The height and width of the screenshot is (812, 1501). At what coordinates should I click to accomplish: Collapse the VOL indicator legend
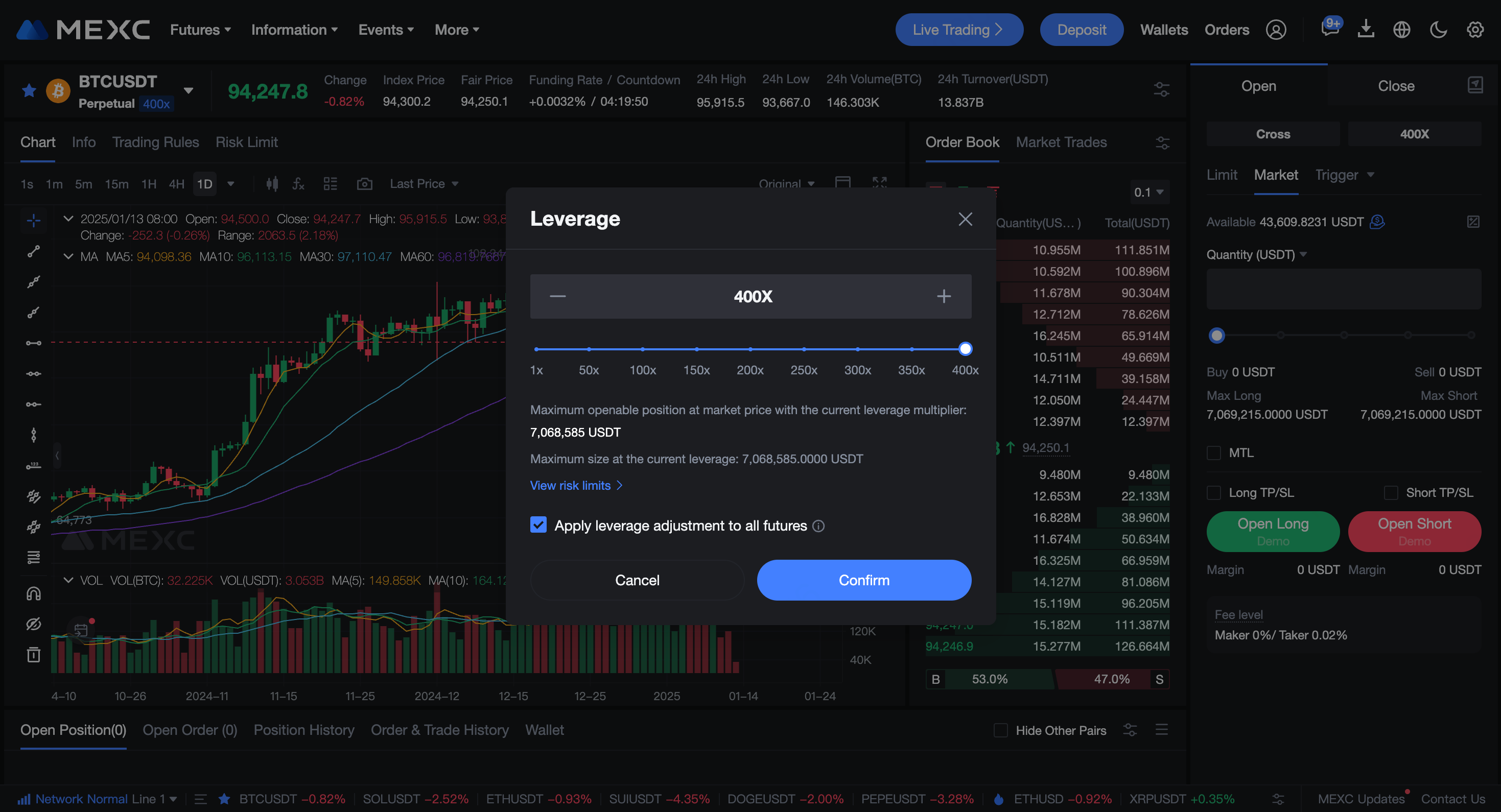click(68, 580)
